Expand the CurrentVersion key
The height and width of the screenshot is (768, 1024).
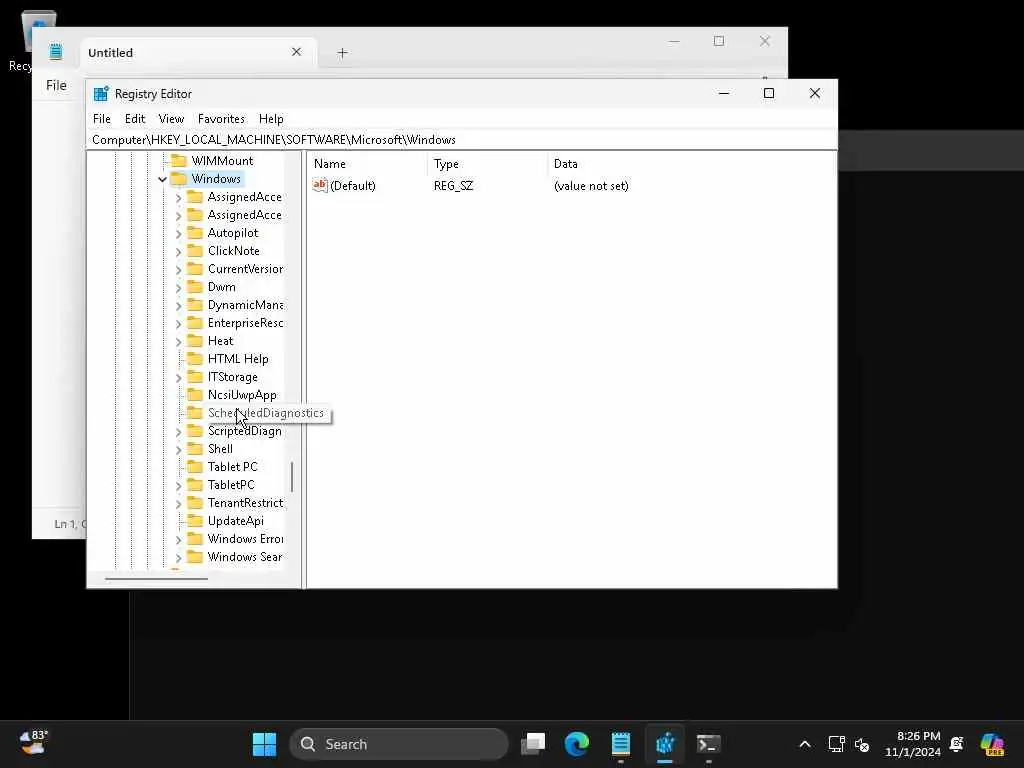[178, 269]
